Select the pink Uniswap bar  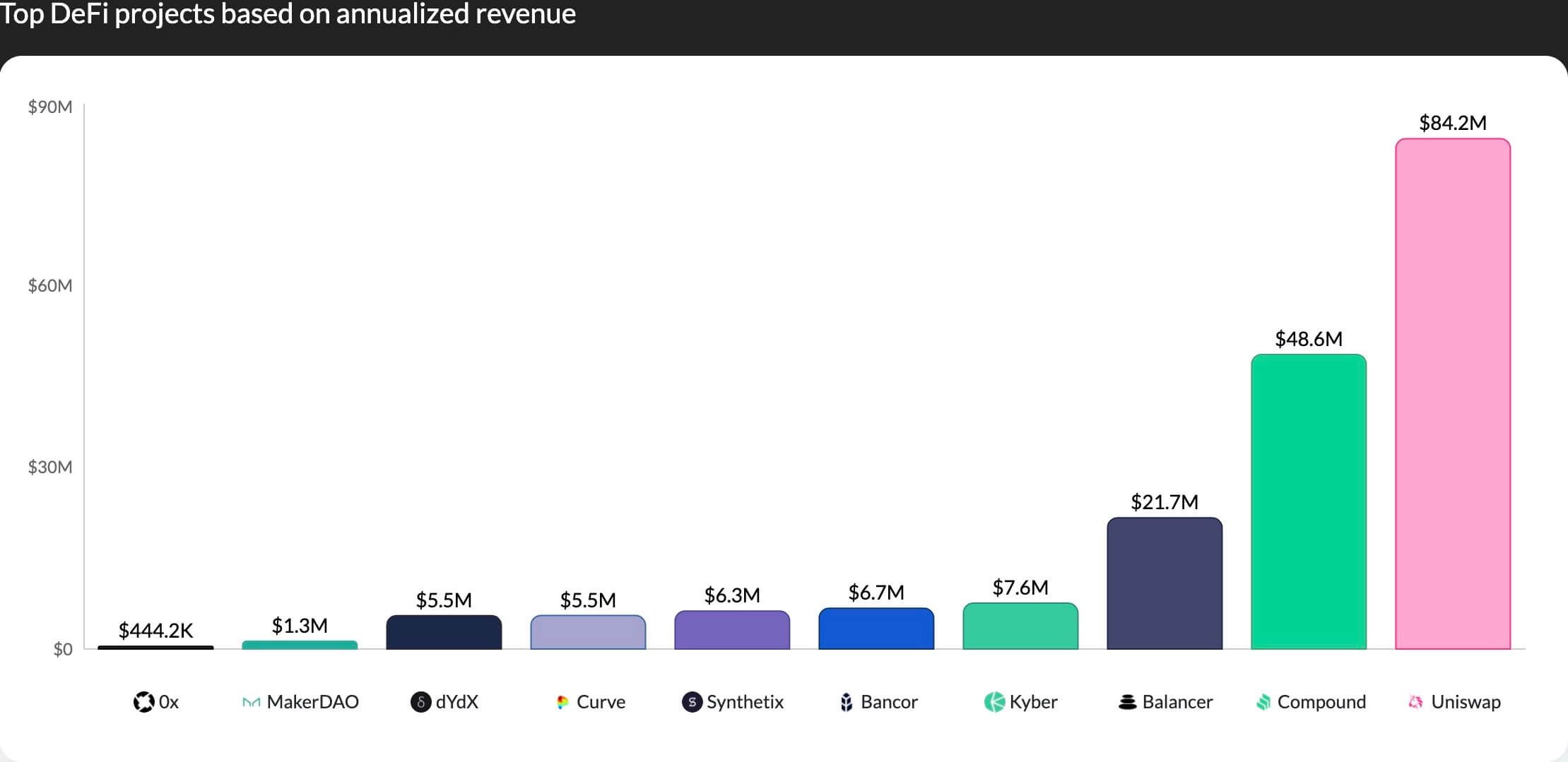(1453, 393)
